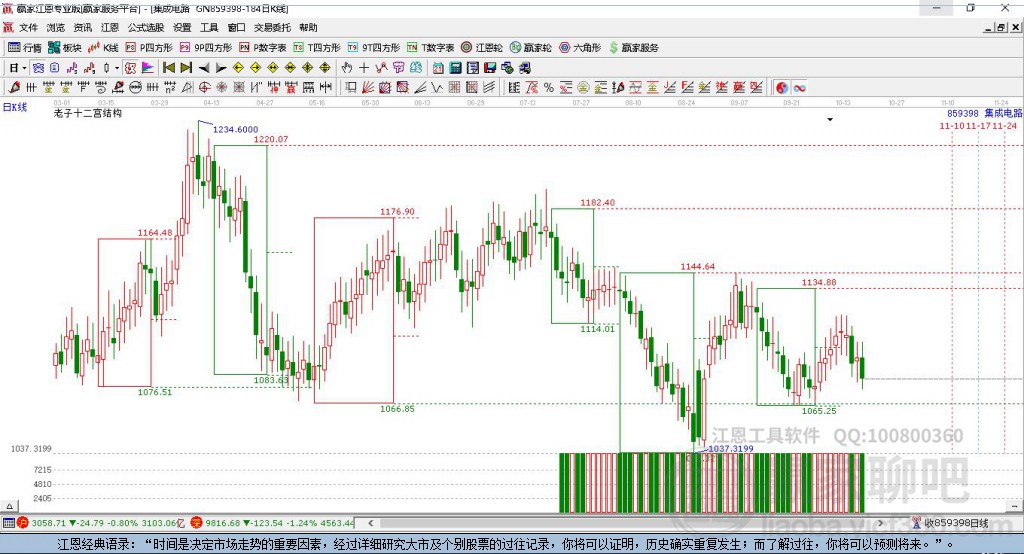Click the 老子十二宫结构 title text
The height and width of the screenshot is (554, 1024).
88,113
